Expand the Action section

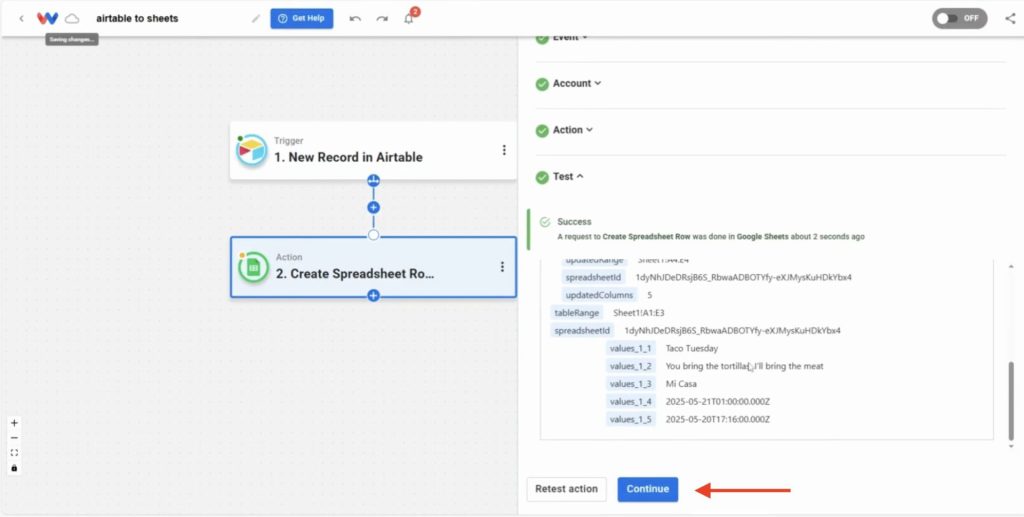click(x=573, y=130)
